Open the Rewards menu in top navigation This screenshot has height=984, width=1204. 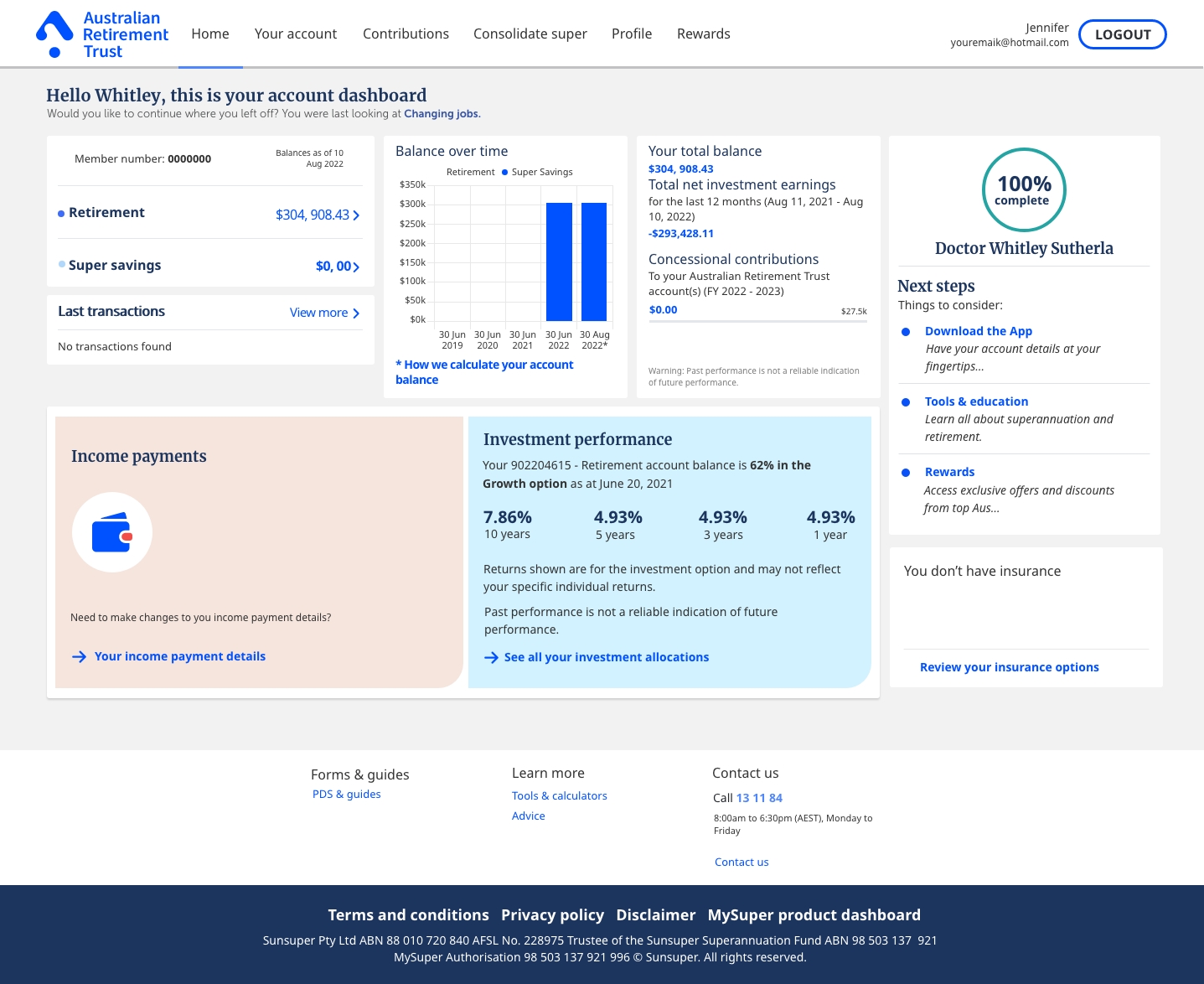click(704, 34)
